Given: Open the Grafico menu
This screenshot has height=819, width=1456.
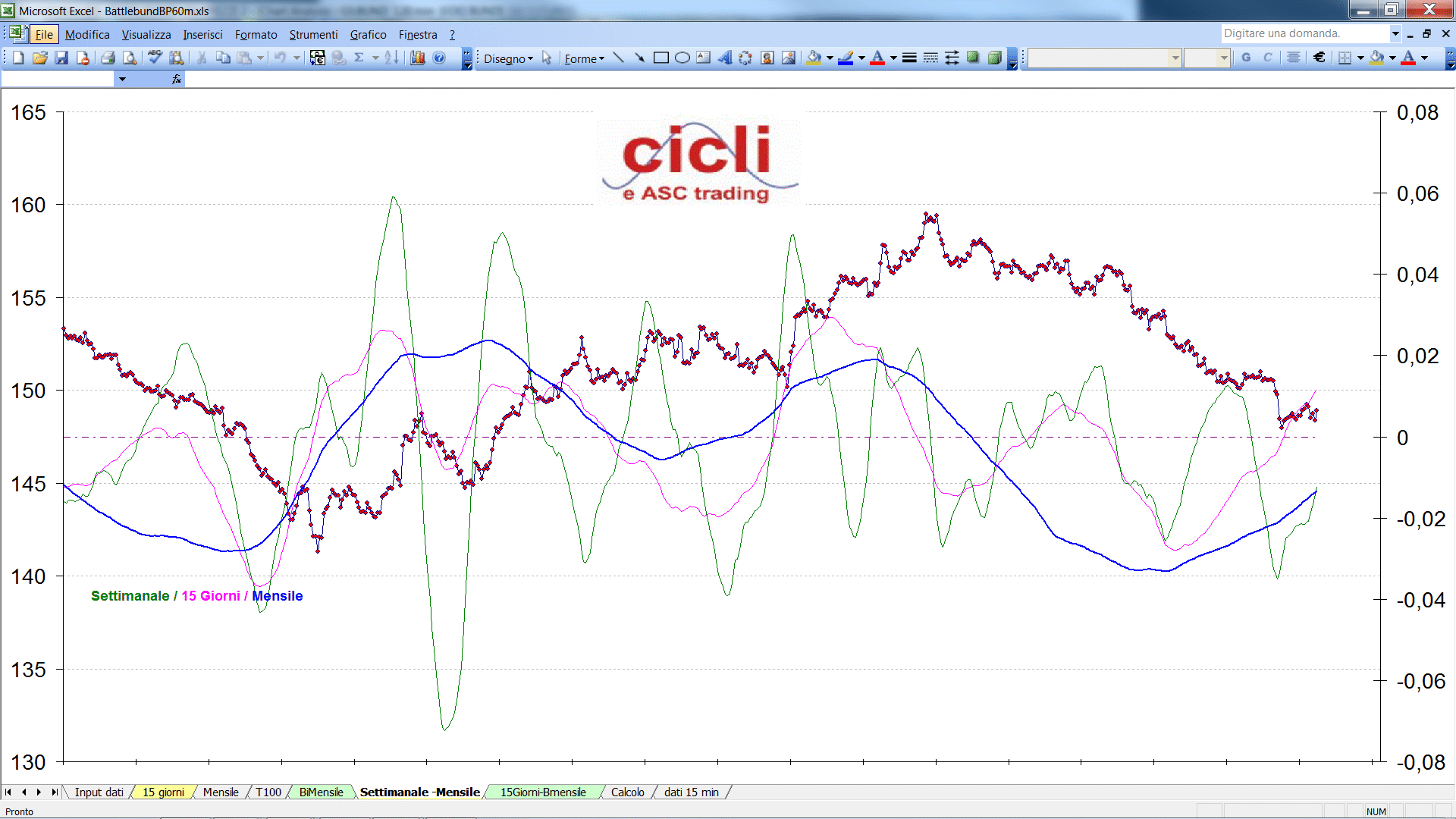Looking at the screenshot, I should [x=368, y=34].
